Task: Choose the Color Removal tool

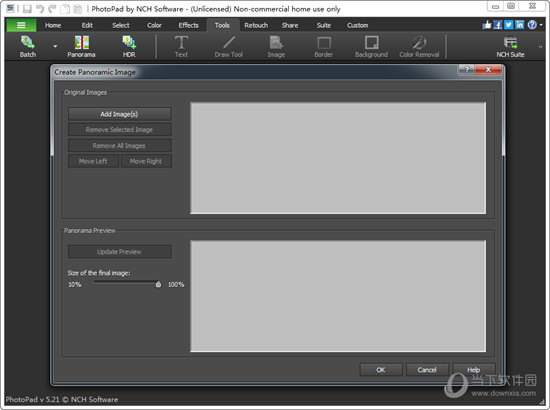Action: (419, 46)
